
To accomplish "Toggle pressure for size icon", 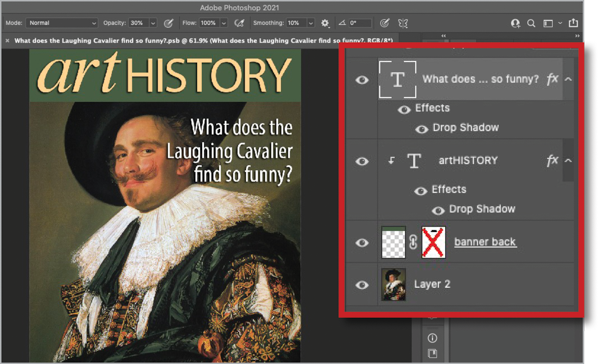I will (384, 23).
